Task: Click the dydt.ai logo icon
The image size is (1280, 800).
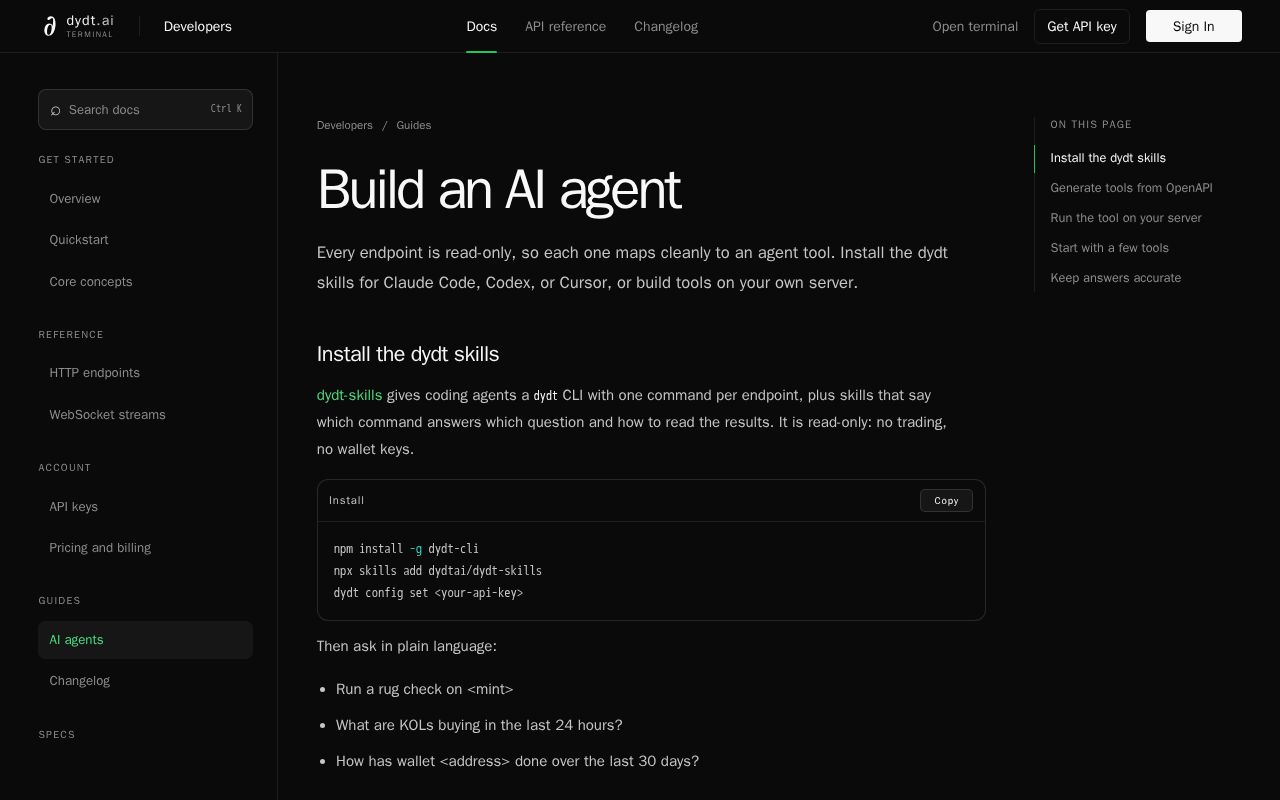Action: click(50, 26)
